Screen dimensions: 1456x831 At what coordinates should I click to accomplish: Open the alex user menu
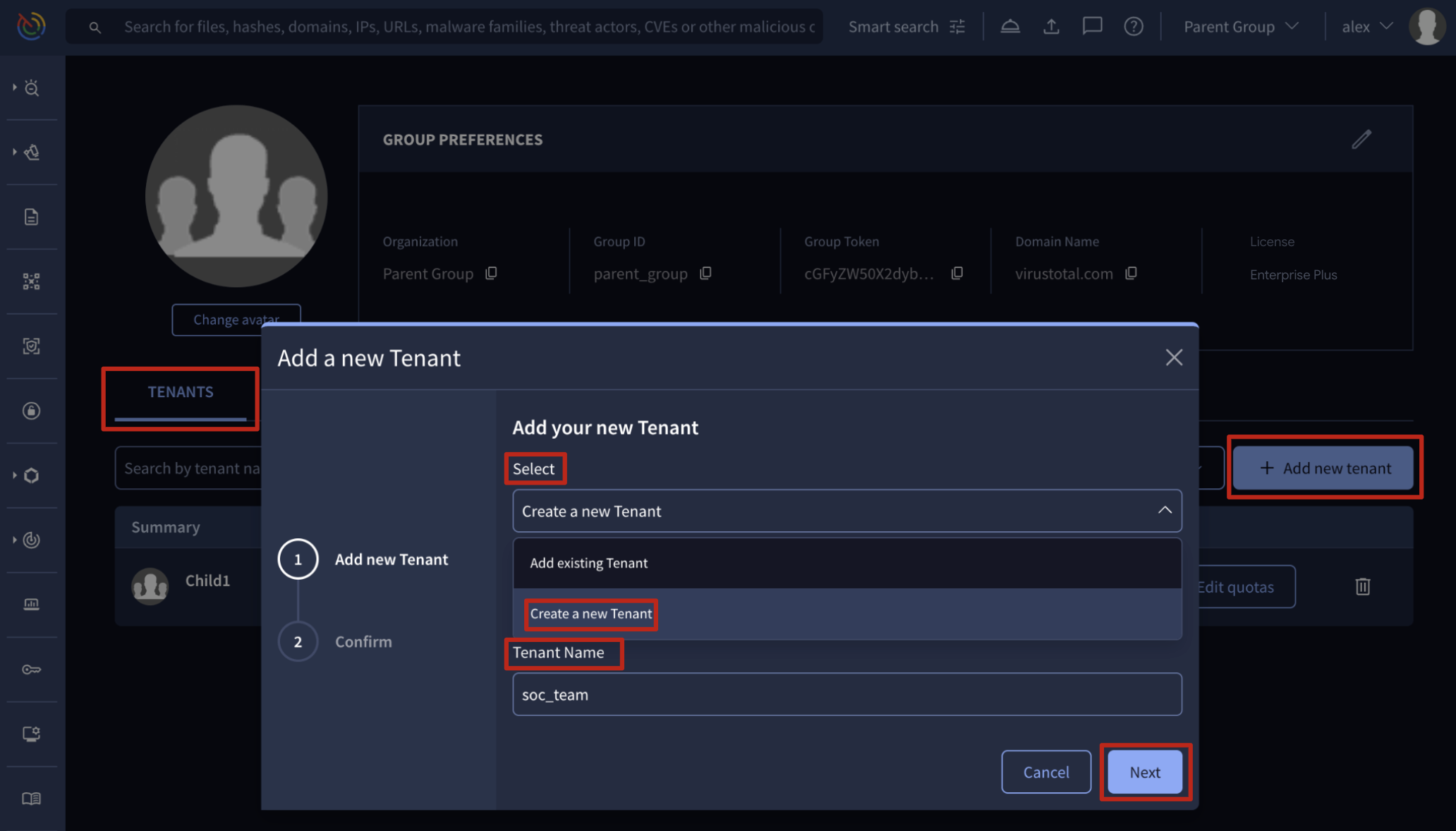click(x=1366, y=27)
